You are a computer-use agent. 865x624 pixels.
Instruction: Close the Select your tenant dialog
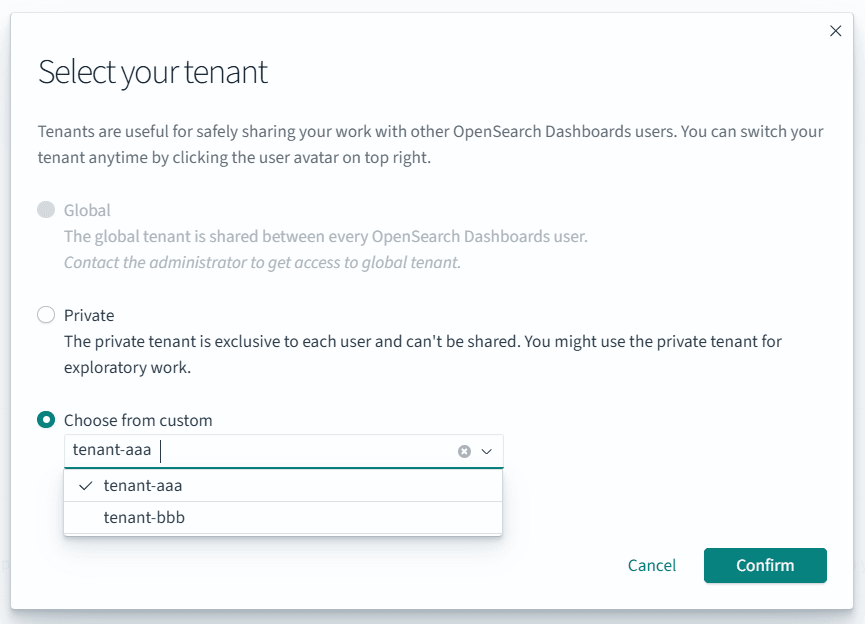(835, 31)
